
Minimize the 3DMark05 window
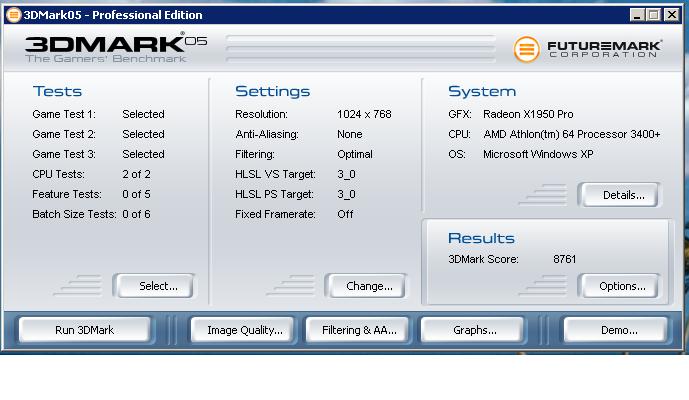637,15
